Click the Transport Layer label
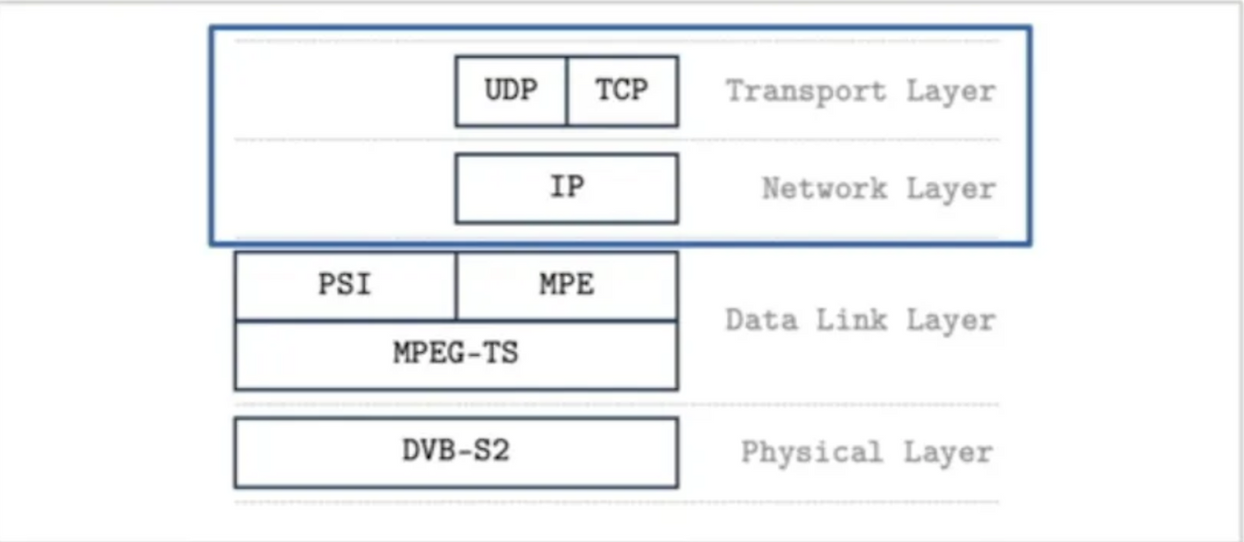 point(860,91)
